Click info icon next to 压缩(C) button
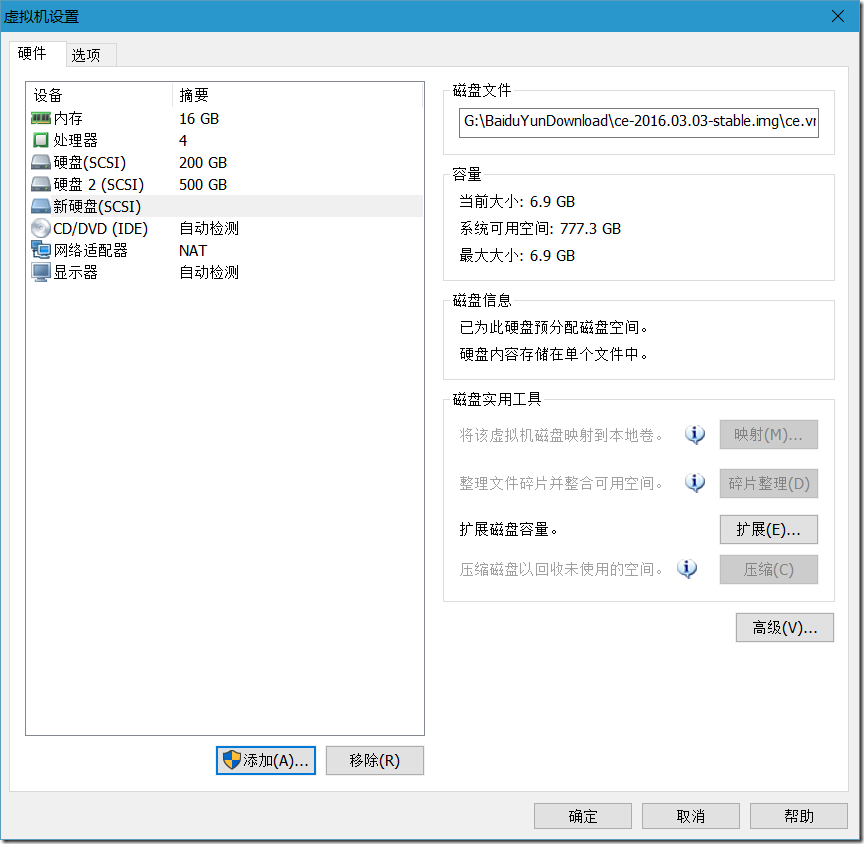The image size is (864, 844). [687, 569]
